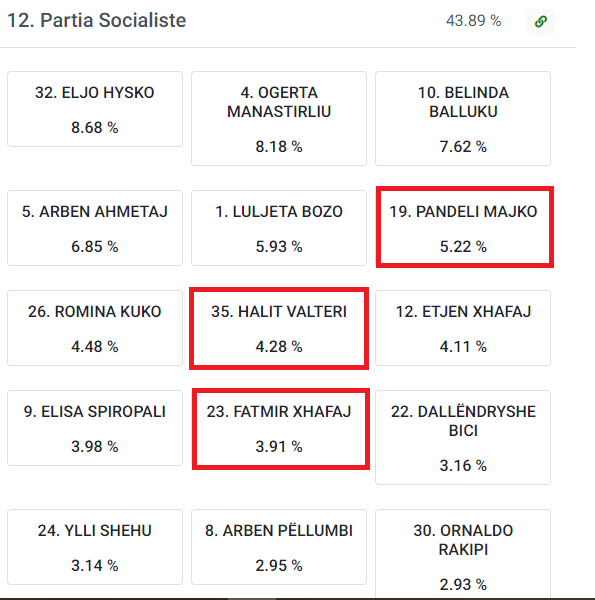Viewport: 595px width, 600px height.
Task: Open the Belinda Balluku candidate card
Action: [463, 119]
